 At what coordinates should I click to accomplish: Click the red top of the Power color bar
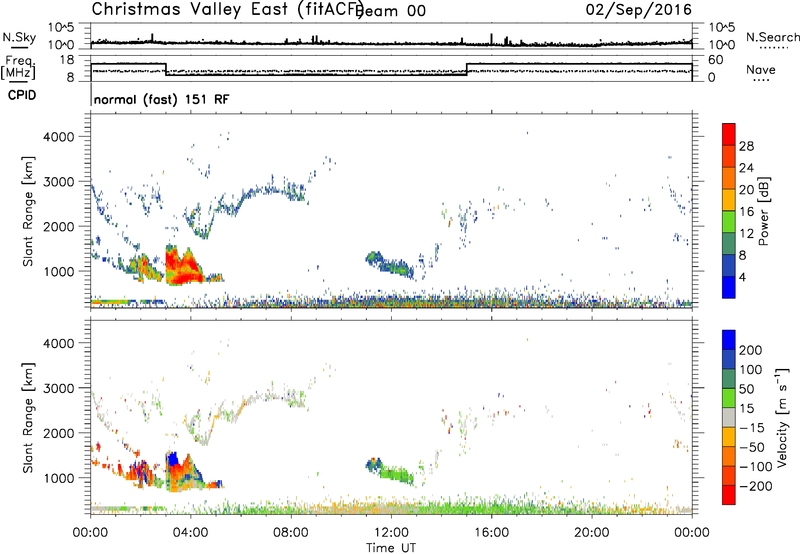coord(729,134)
